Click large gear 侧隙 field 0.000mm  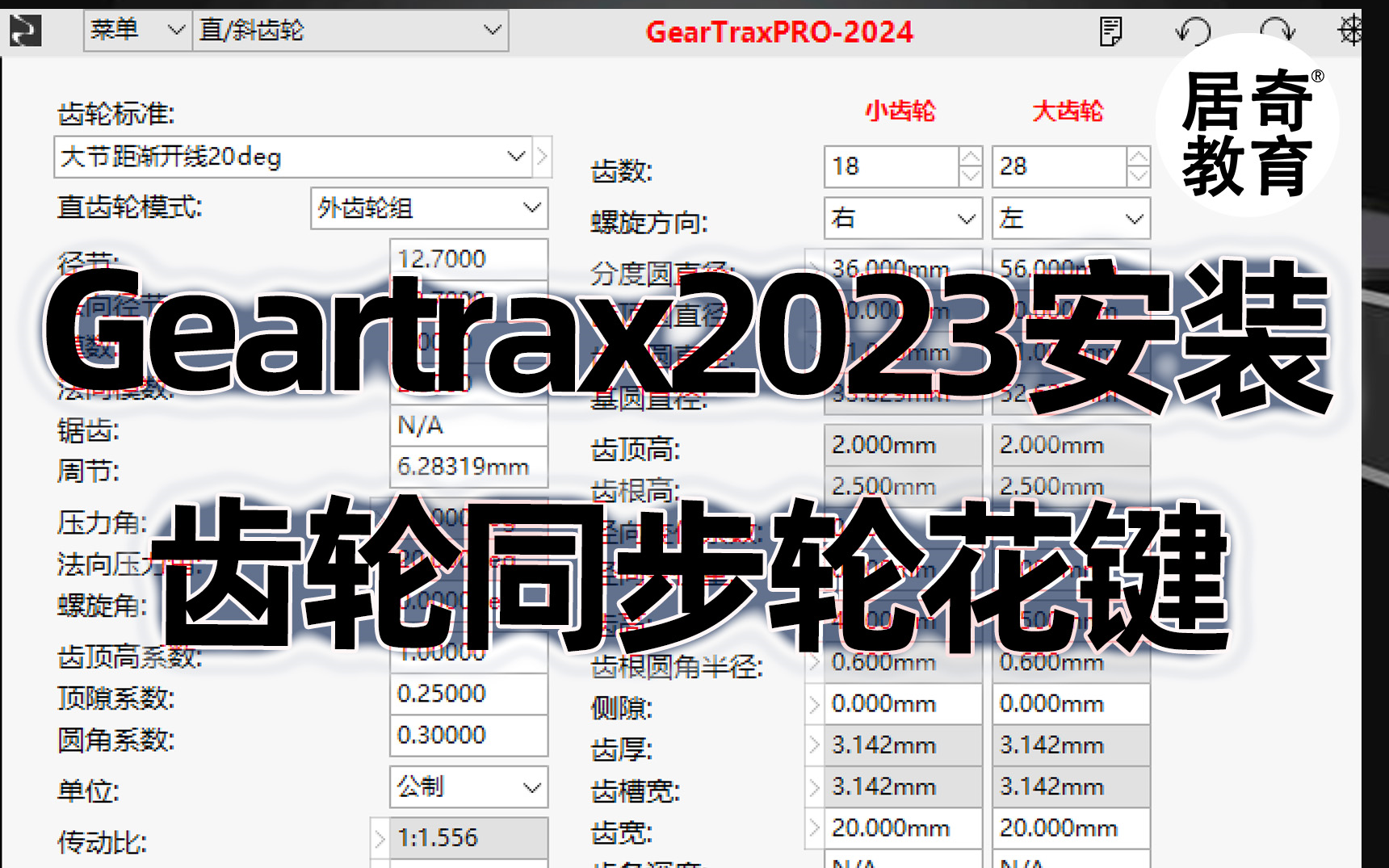click(x=1071, y=704)
